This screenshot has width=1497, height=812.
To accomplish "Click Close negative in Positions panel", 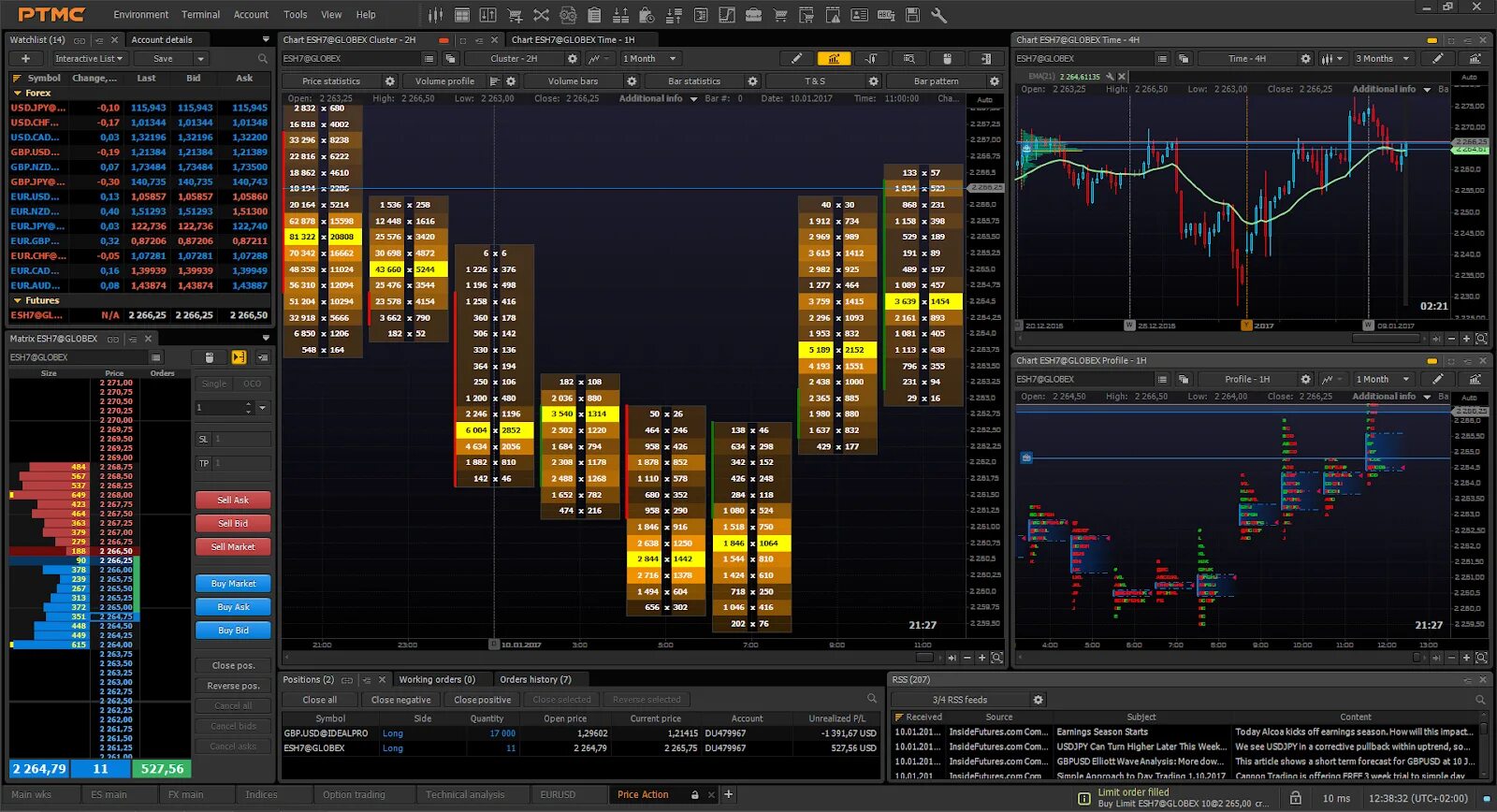I will click(x=400, y=700).
